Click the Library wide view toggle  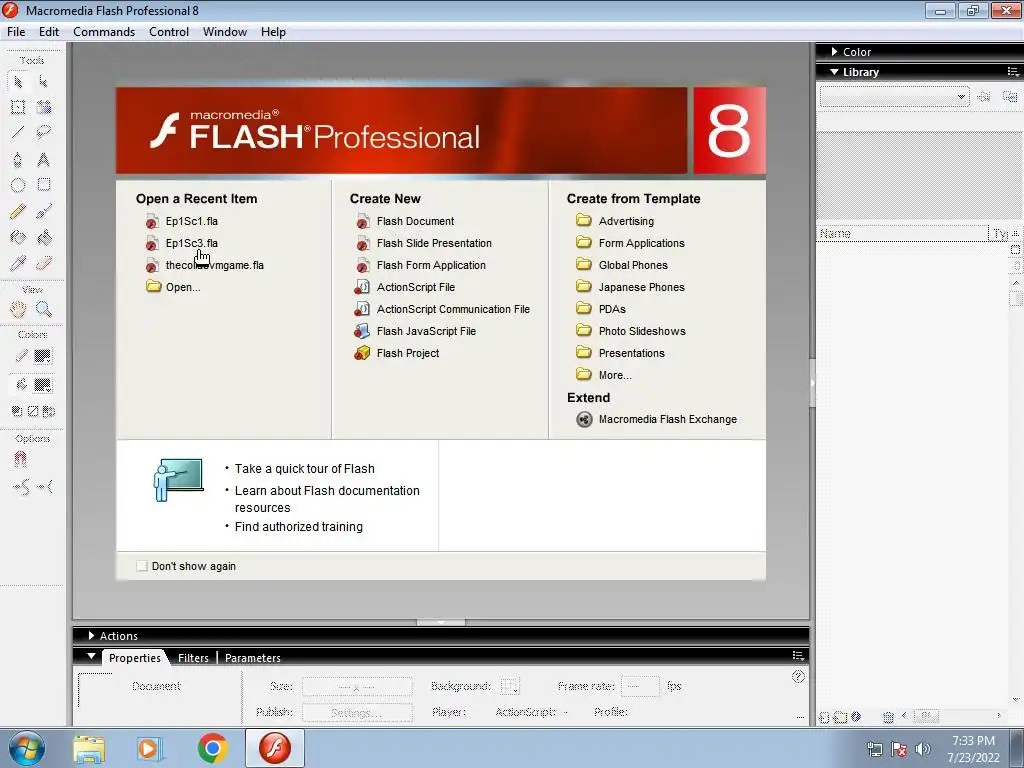pos(1016,249)
